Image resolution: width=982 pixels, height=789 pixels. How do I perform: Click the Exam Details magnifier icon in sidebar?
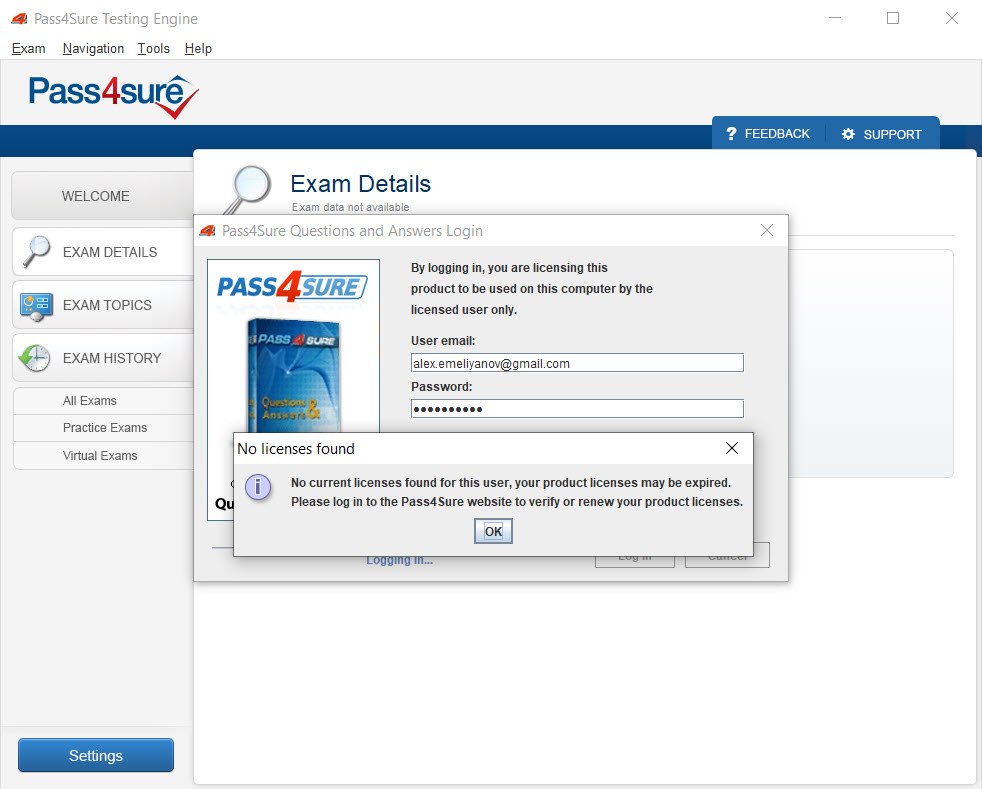coord(37,251)
